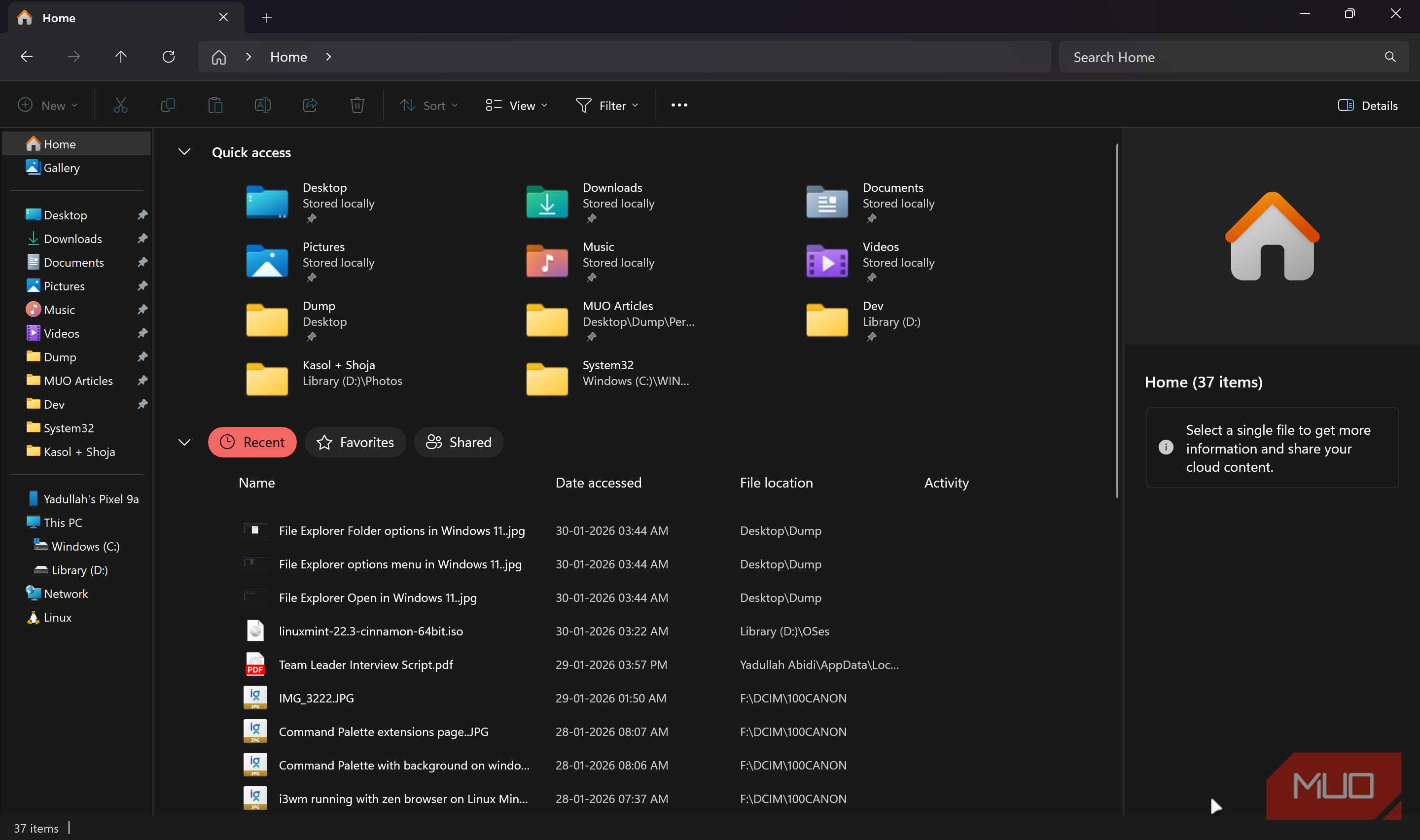Switch to the Shared tab

coord(459,442)
